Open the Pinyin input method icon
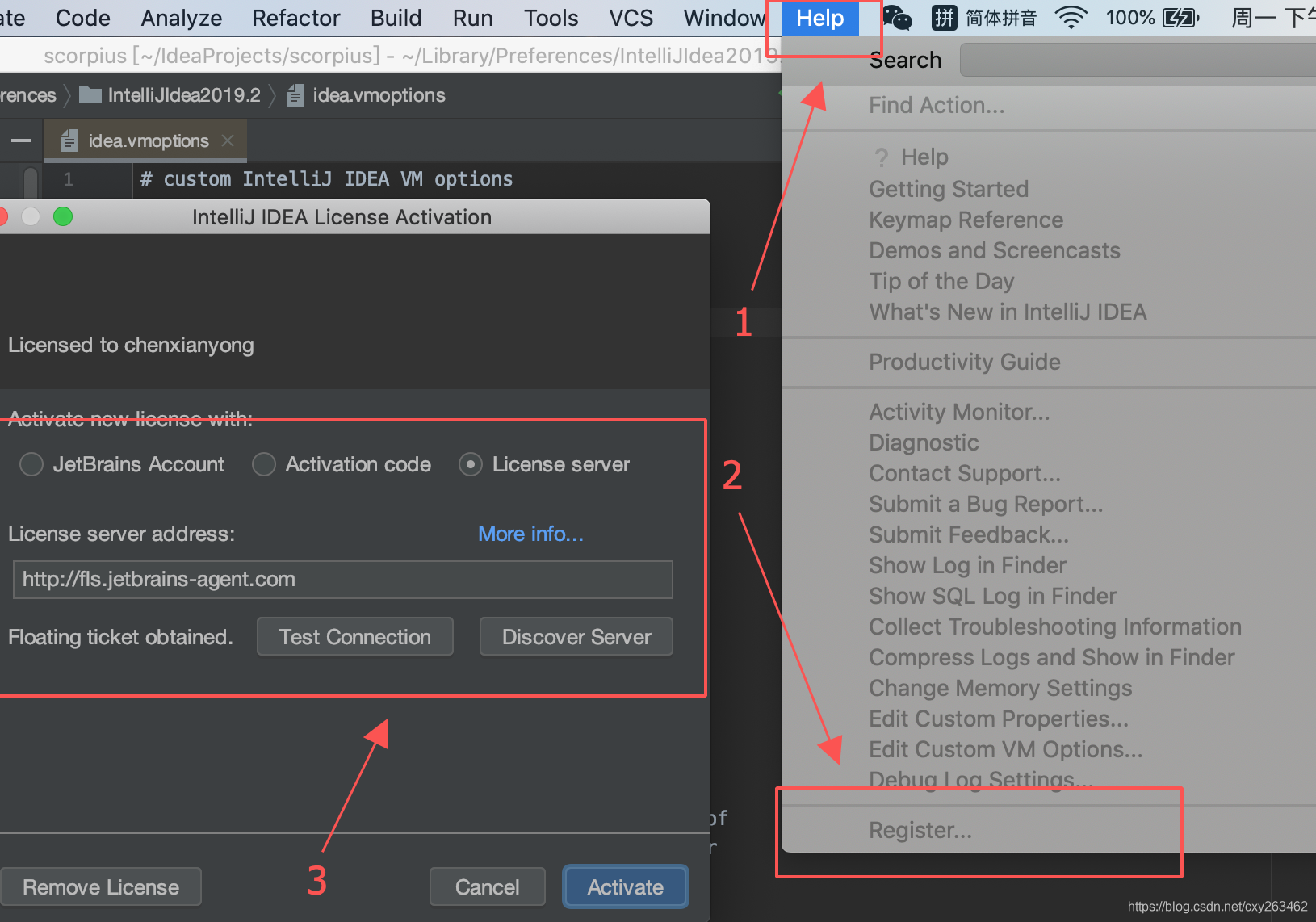 tap(944, 17)
